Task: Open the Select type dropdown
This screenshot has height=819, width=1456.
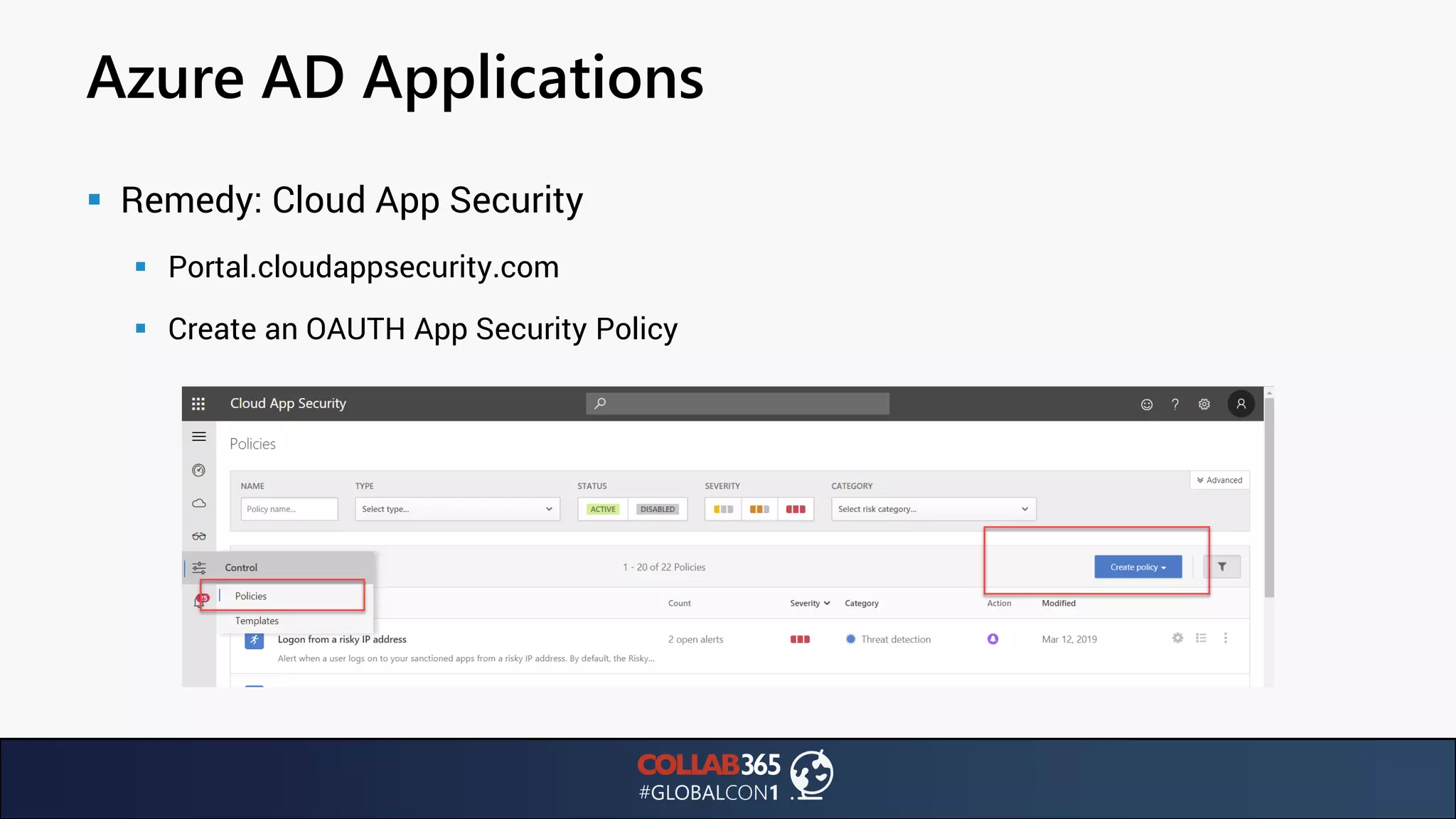Action: 457,509
